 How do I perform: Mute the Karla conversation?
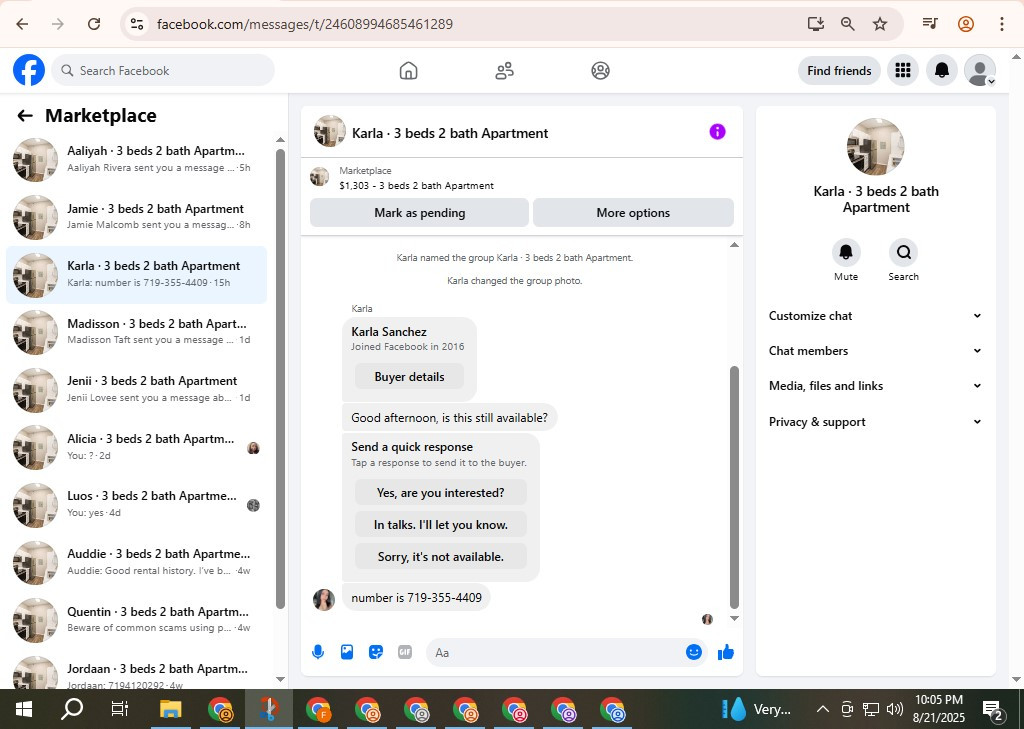(x=846, y=253)
